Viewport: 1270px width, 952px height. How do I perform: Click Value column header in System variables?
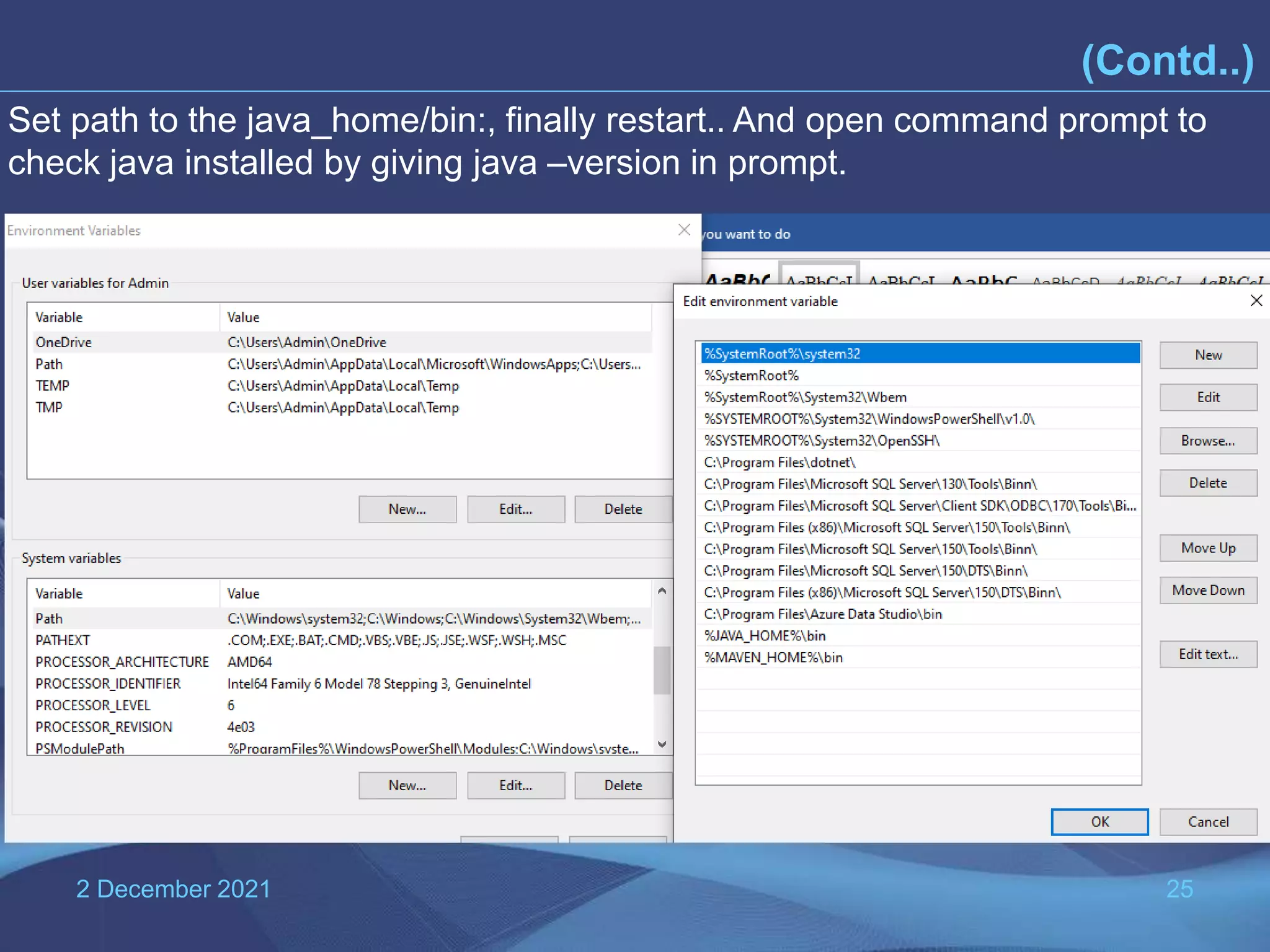point(436,594)
